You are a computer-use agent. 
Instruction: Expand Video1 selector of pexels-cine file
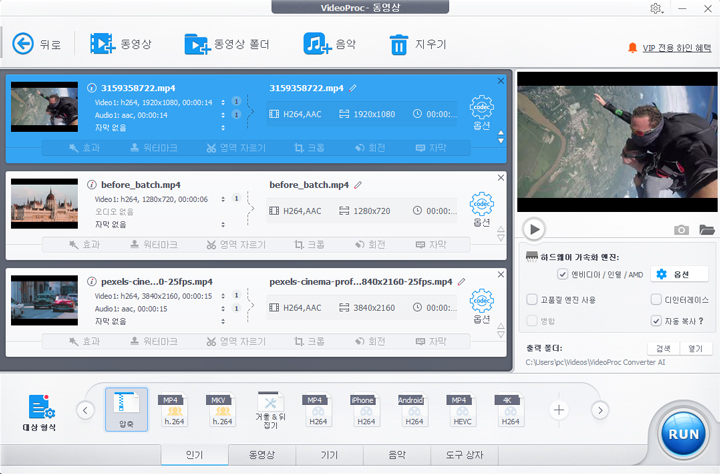click(223, 296)
